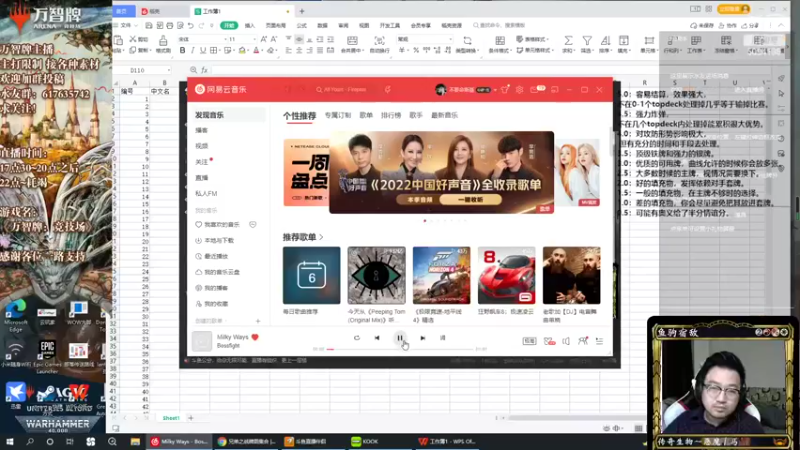The width and height of the screenshot is (800, 450).
Task: Toggle the loop playback mode icon
Action: point(357,338)
